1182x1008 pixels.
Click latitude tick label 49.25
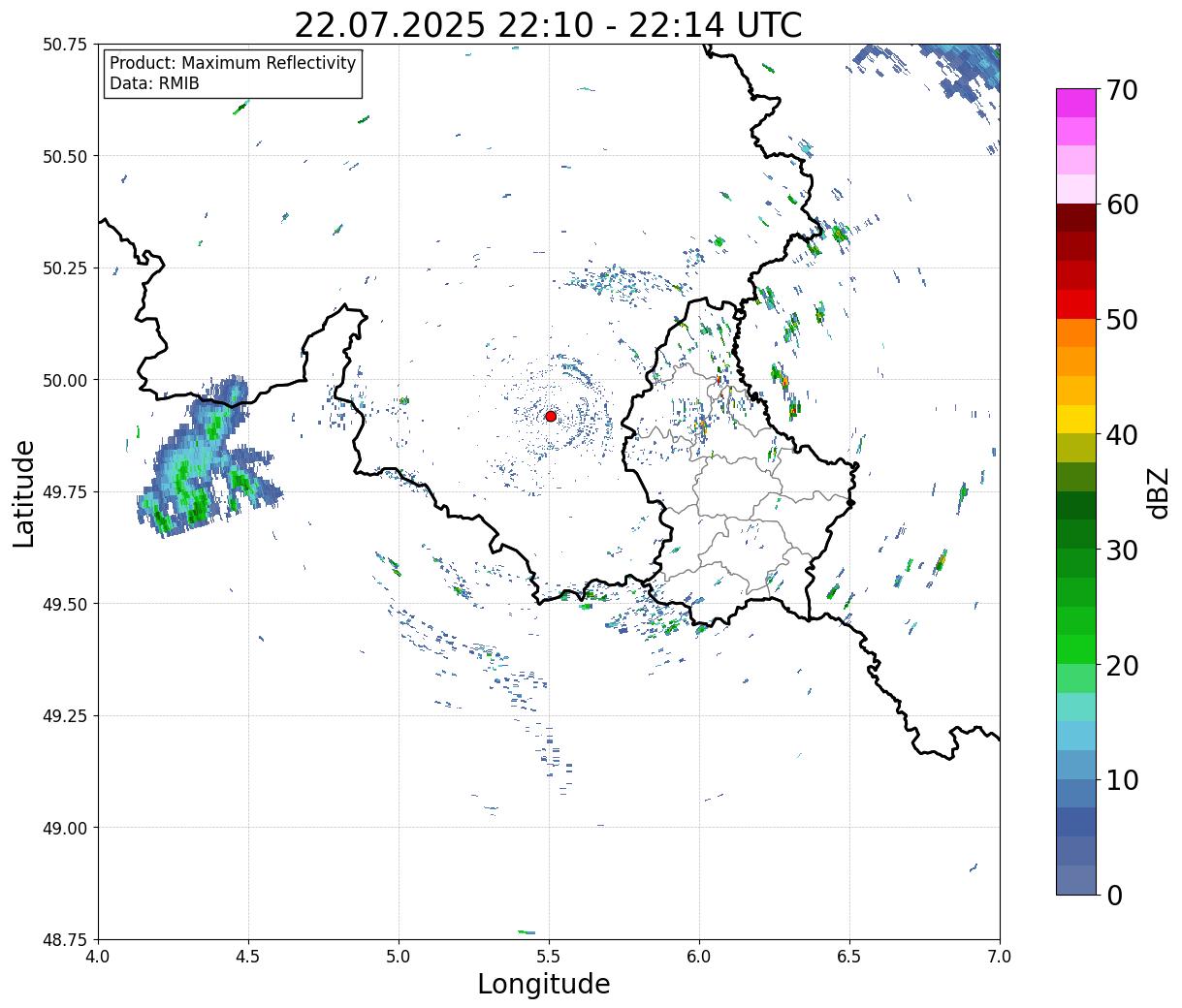(x=65, y=716)
